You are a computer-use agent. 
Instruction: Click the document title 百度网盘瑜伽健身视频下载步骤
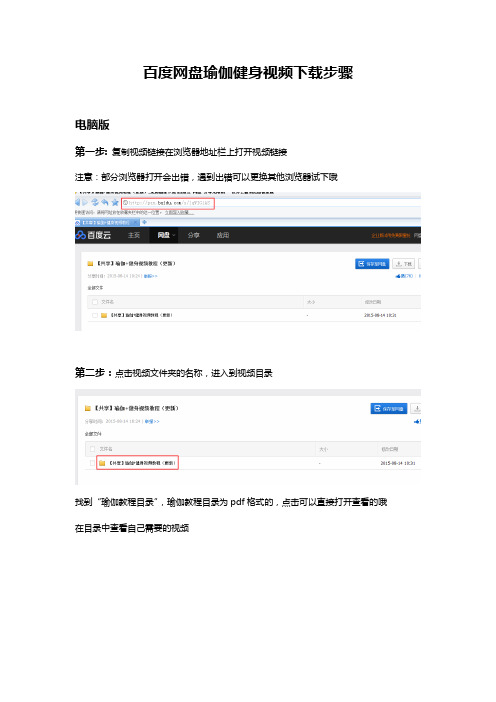248,73
